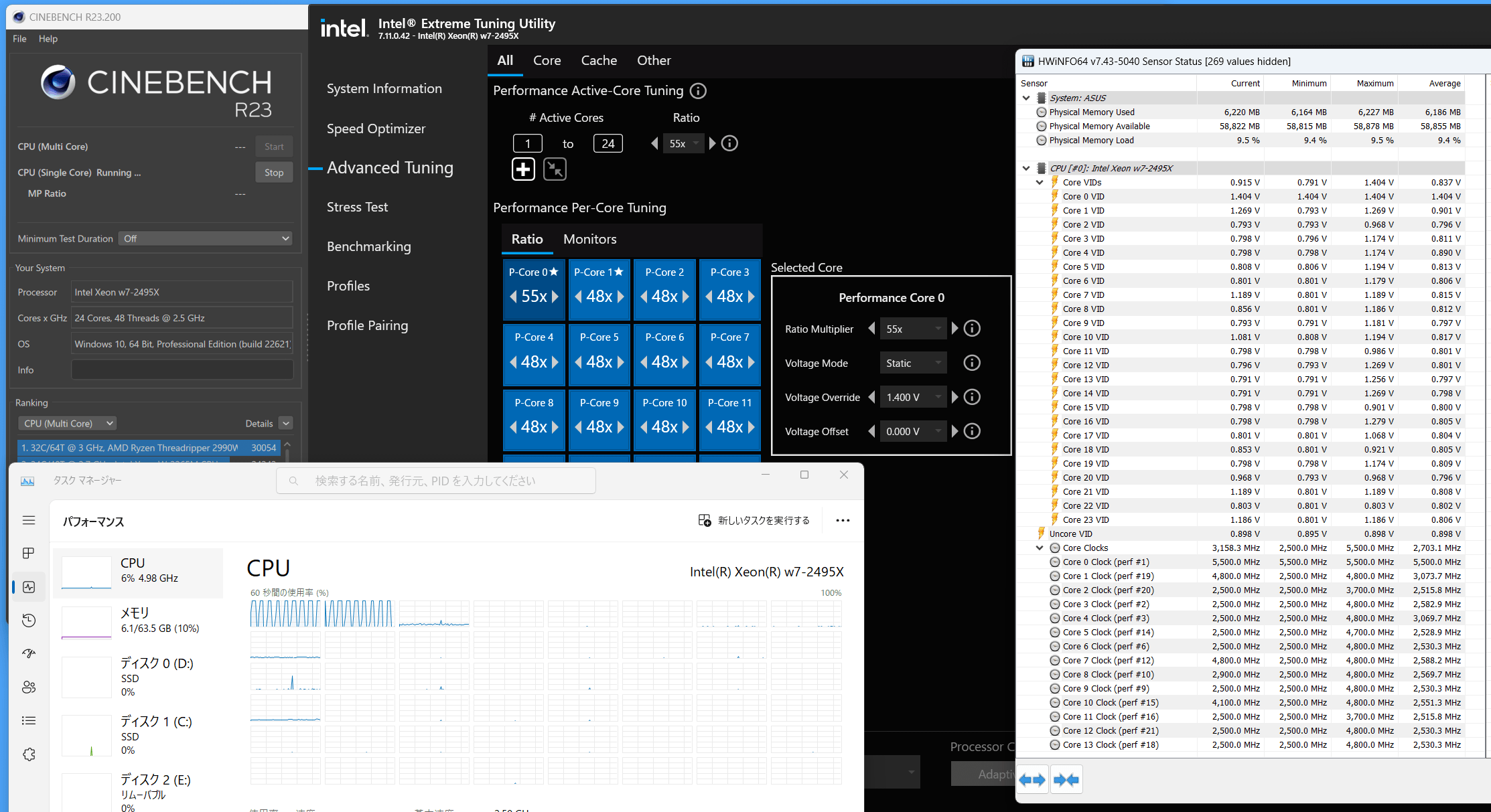Open Task Manager Details list icon

click(x=29, y=721)
